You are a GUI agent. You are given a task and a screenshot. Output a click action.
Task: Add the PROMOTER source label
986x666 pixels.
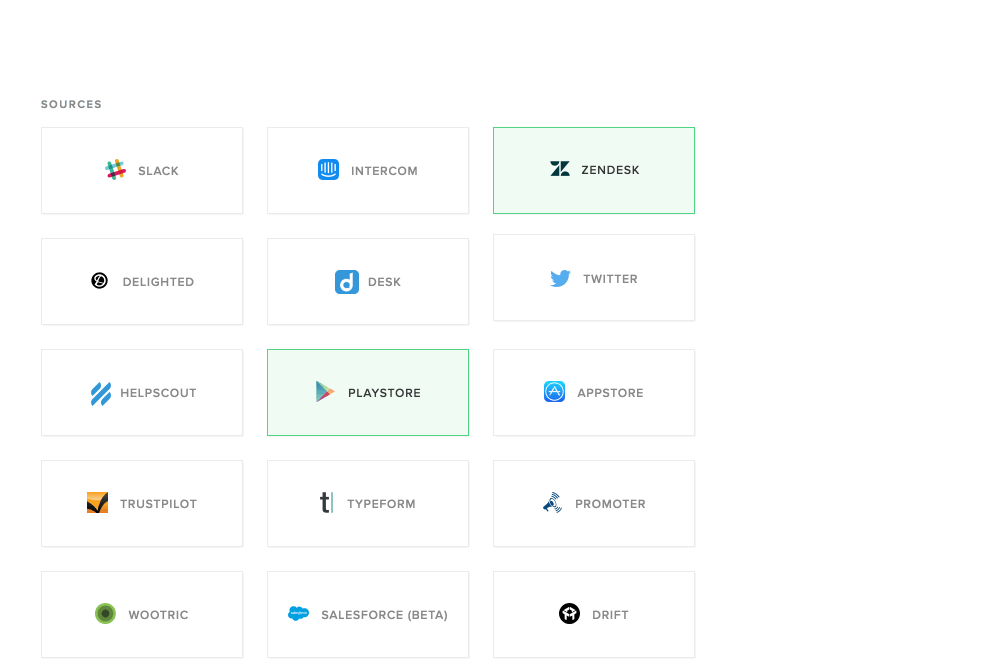click(610, 504)
